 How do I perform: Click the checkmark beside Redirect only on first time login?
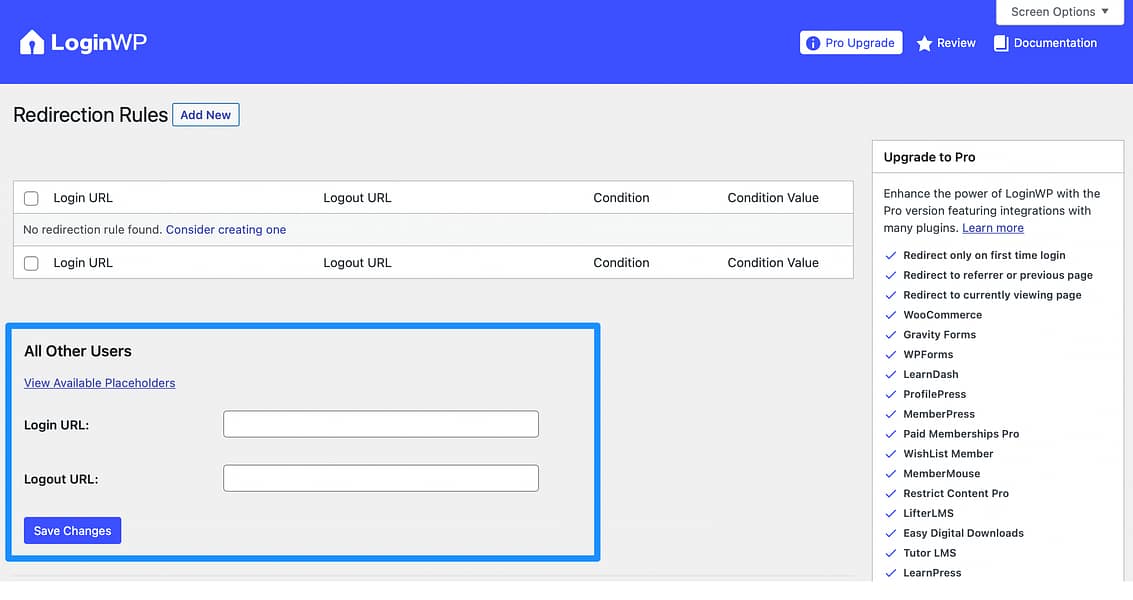click(x=890, y=255)
